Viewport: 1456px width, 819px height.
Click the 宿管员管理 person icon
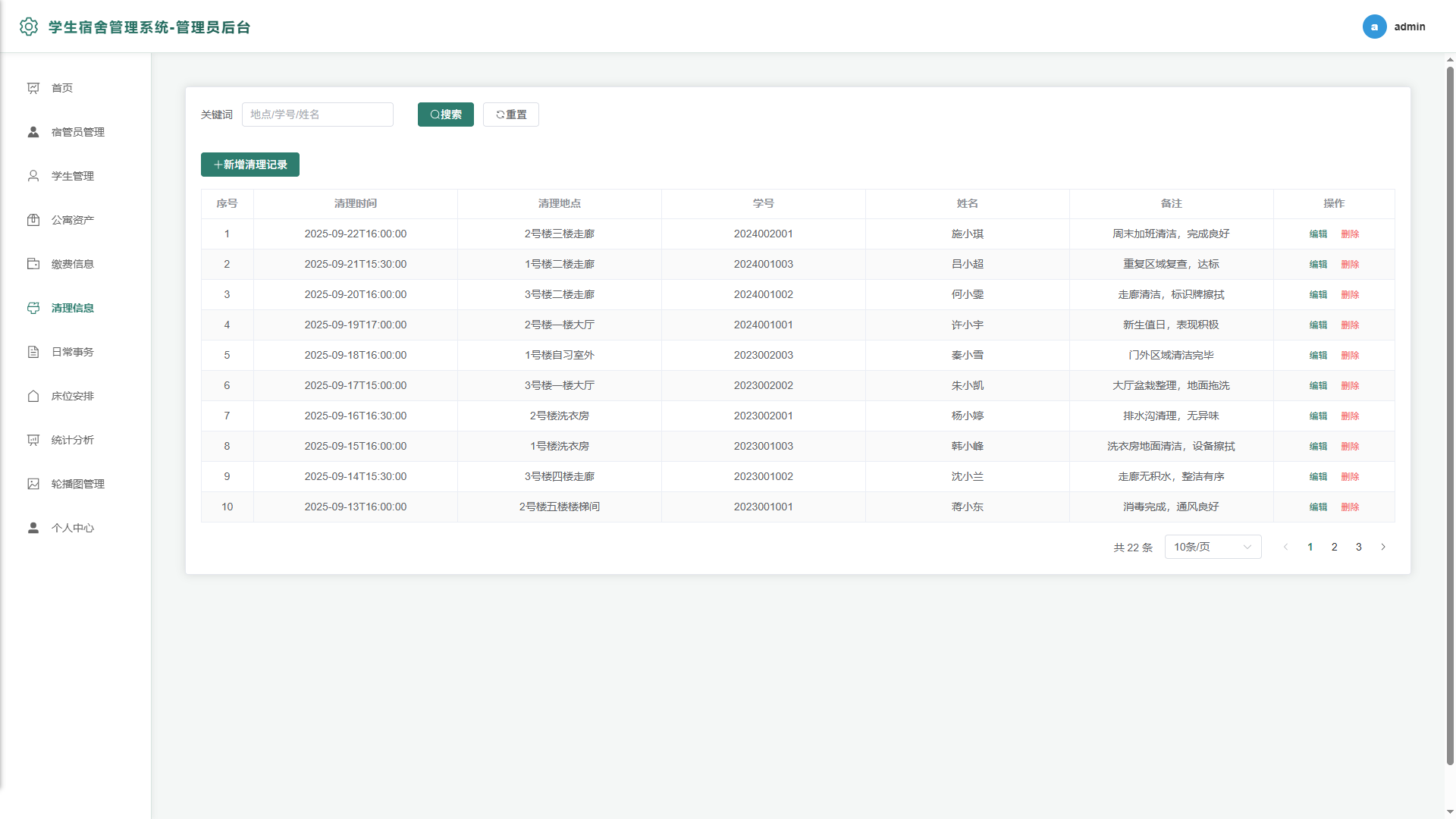tap(33, 132)
